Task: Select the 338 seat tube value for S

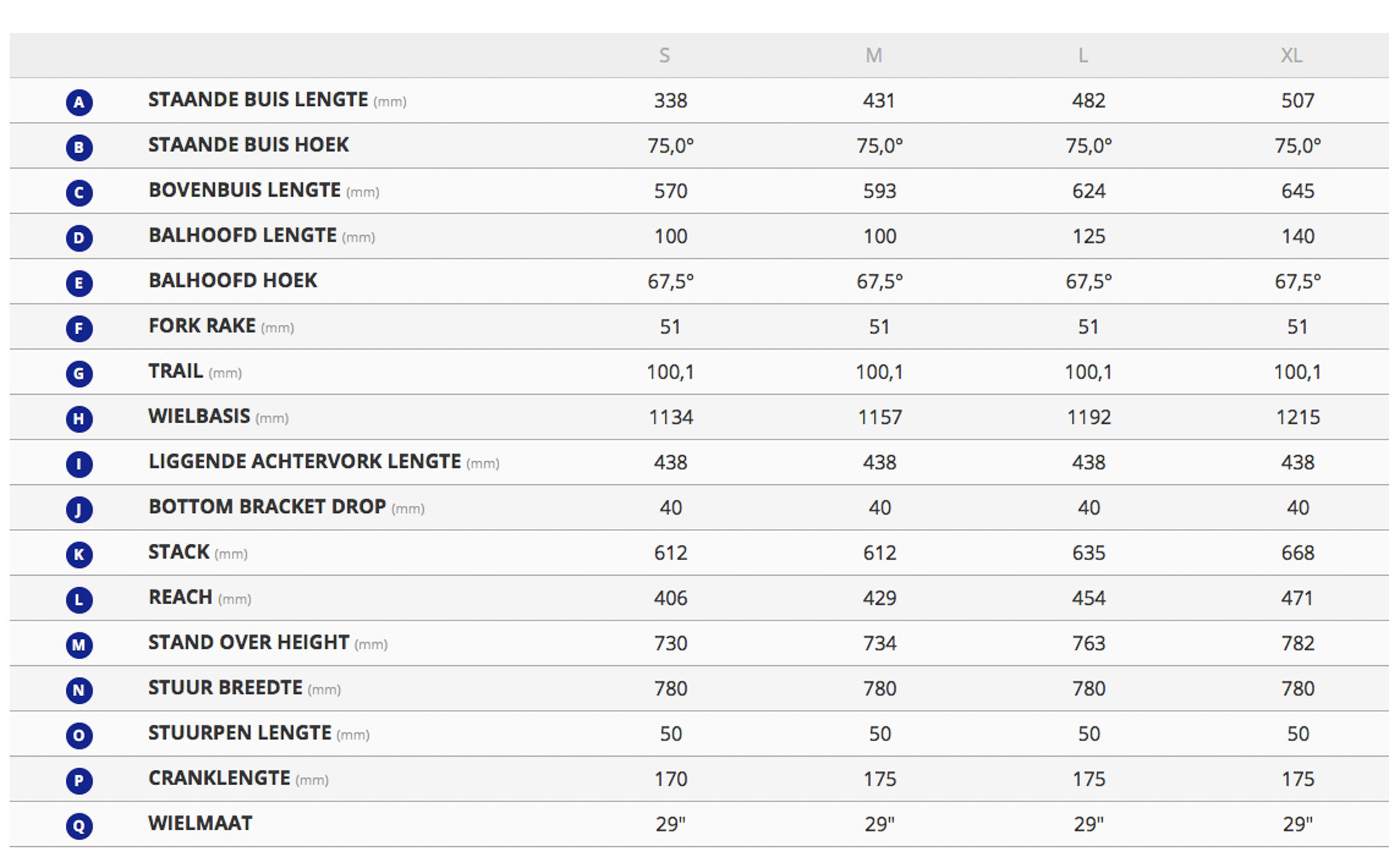Action: (x=670, y=100)
